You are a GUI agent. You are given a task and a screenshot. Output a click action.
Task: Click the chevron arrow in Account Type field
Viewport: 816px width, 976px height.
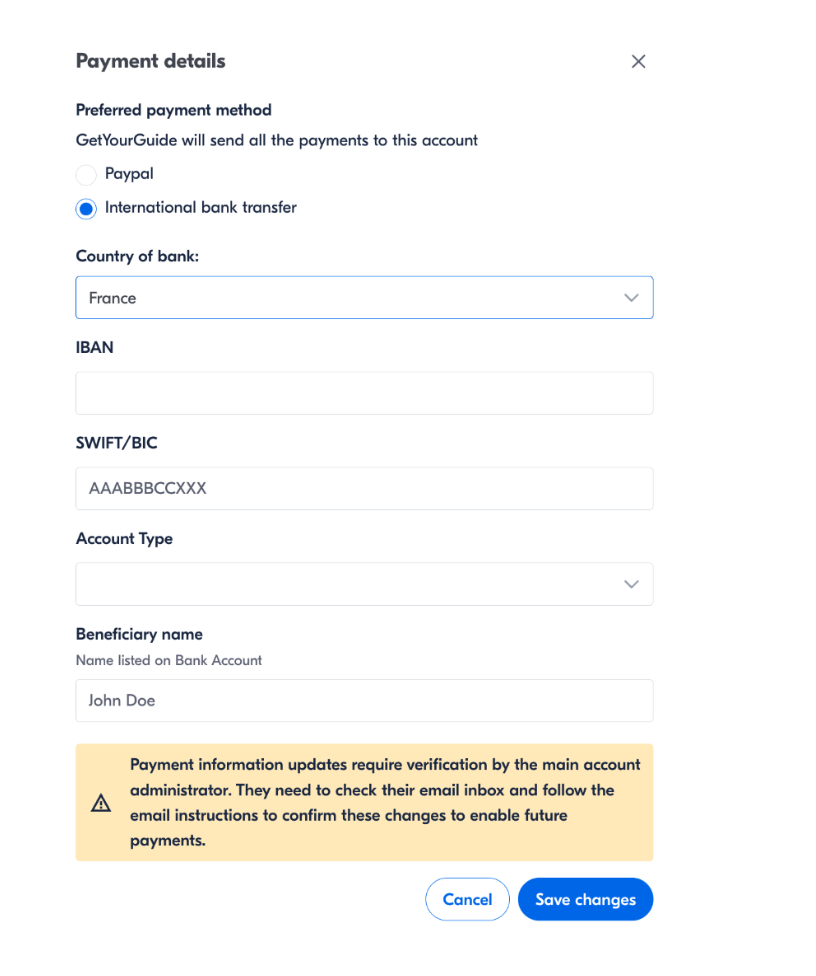coord(631,584)
